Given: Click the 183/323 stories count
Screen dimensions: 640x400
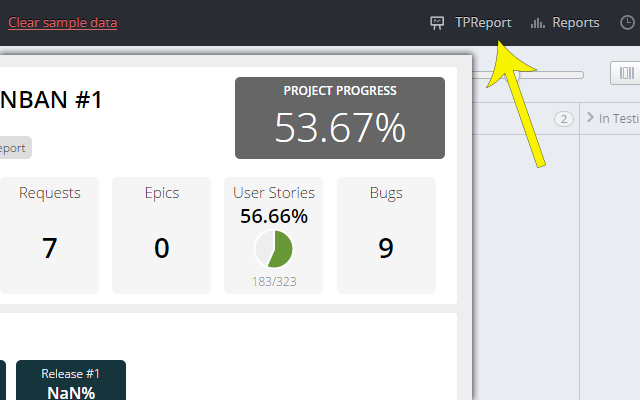Looking at the screenshot, I should tap(274, 282).
